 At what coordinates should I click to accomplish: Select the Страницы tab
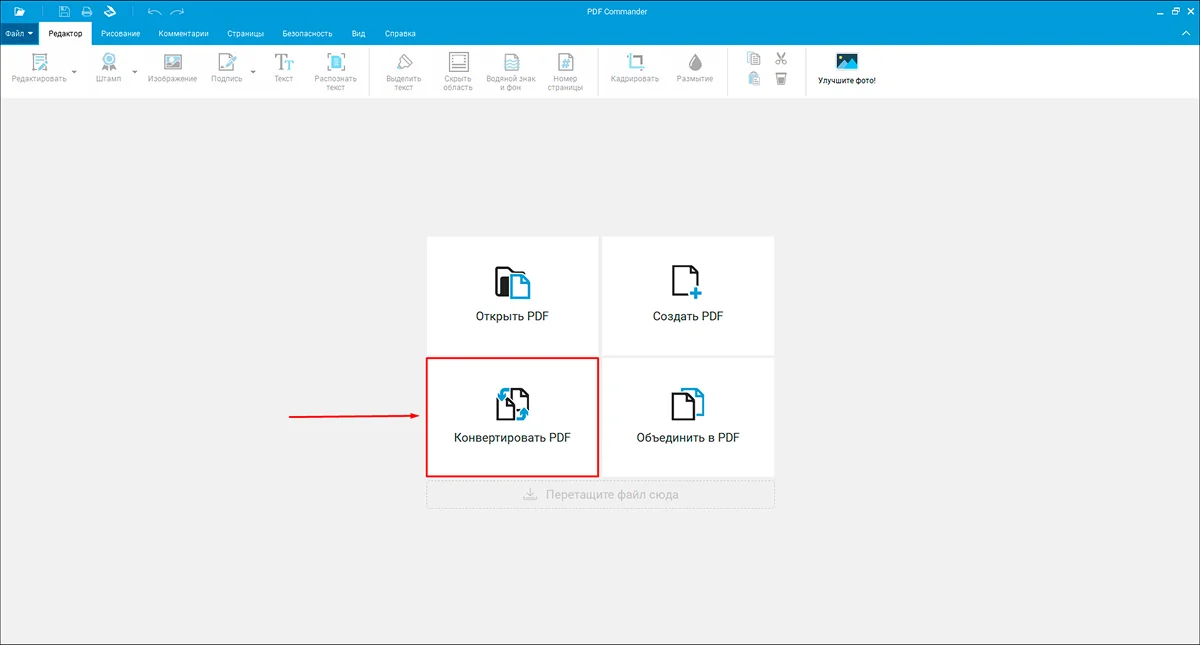click(246, 33)
